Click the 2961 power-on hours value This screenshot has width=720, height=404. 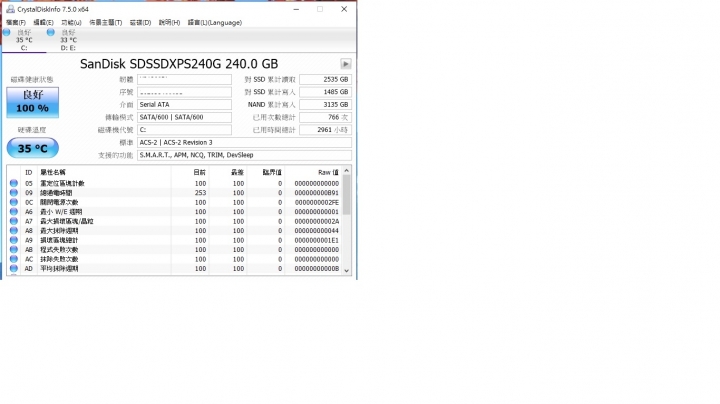pos(326,130)
